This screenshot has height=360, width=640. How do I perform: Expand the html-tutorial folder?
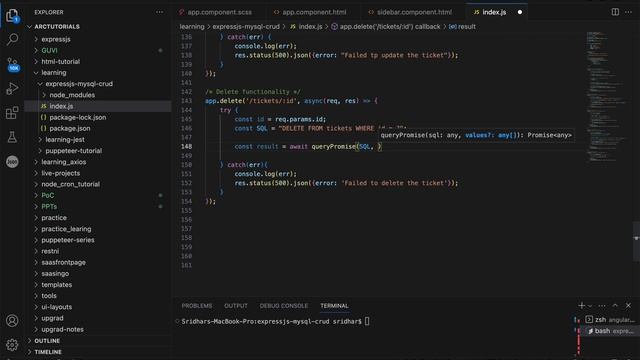(x=60, y=62)
